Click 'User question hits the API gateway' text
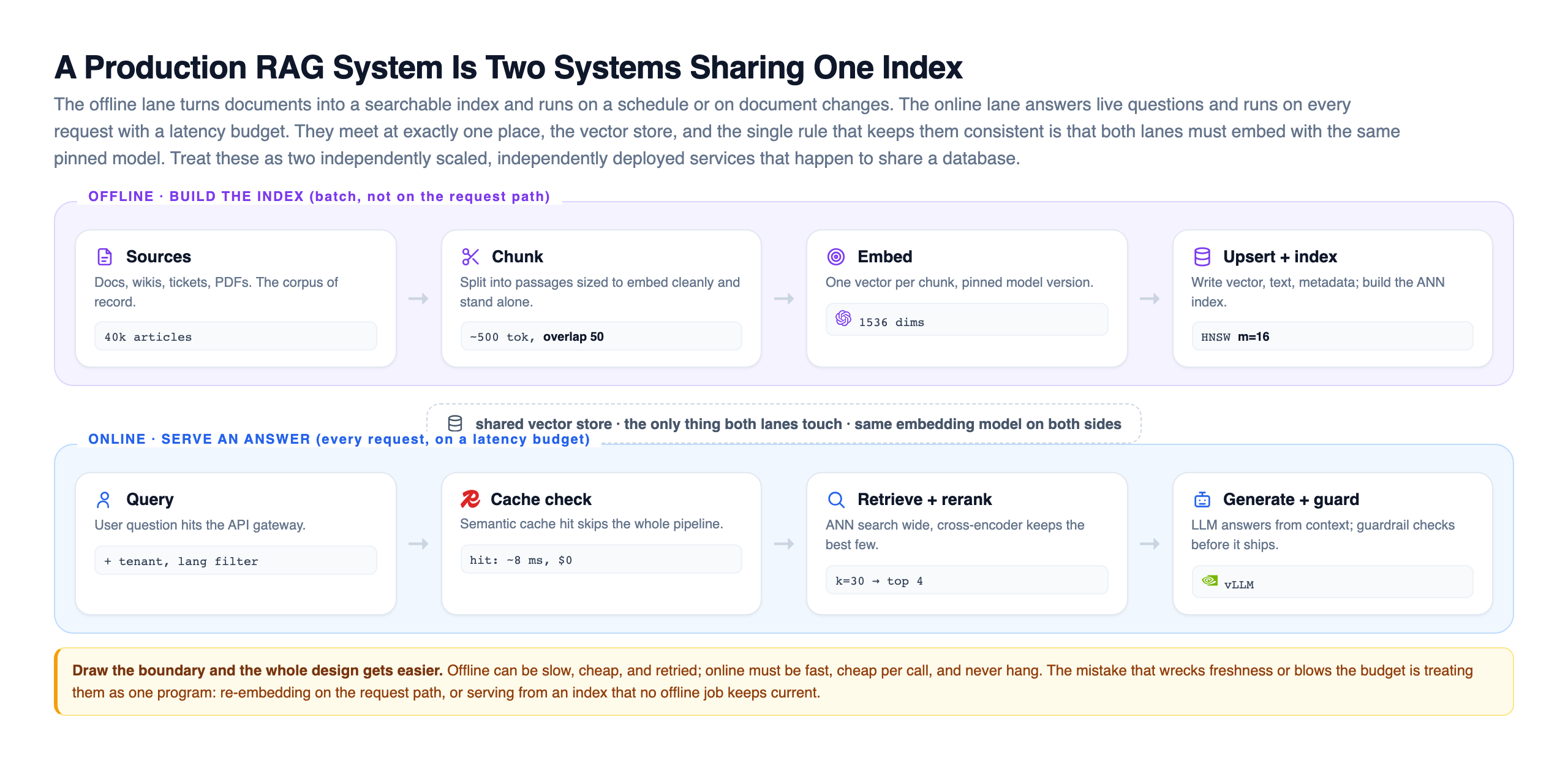The width and height of the screenshot is (1568, 760). coord(200,525)
